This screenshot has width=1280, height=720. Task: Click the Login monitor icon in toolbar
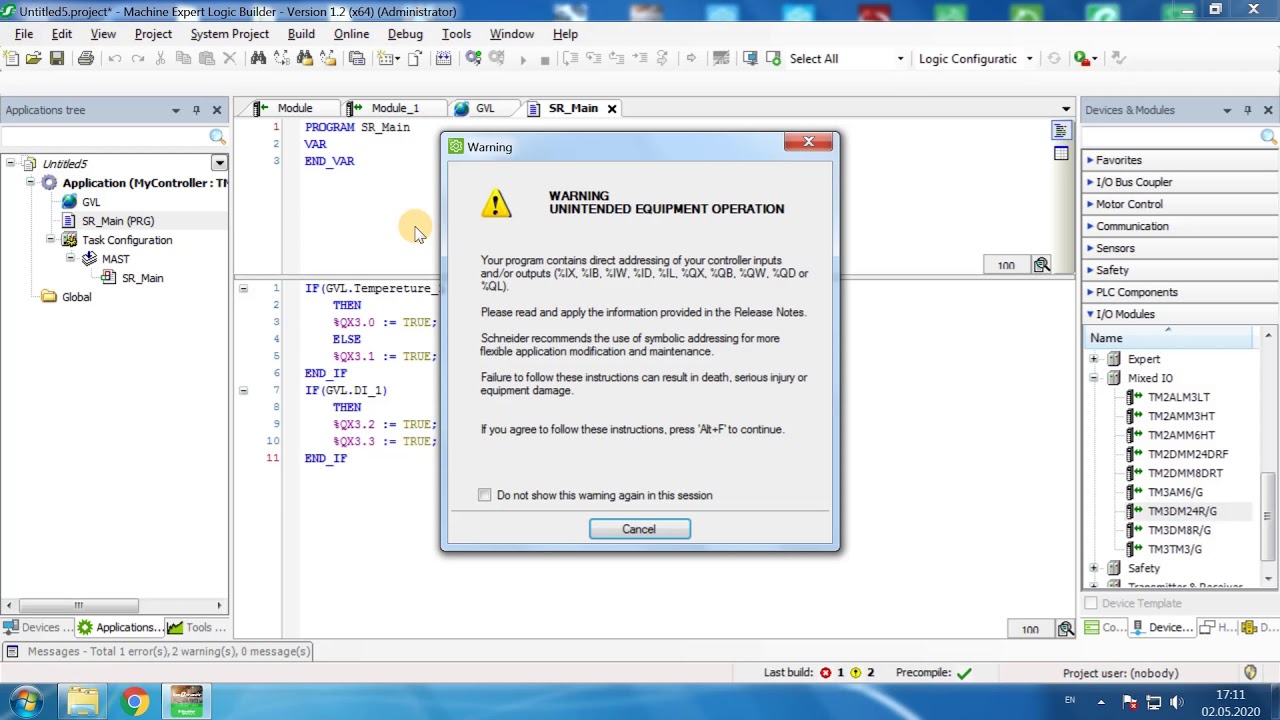click(x=750, y=59)
